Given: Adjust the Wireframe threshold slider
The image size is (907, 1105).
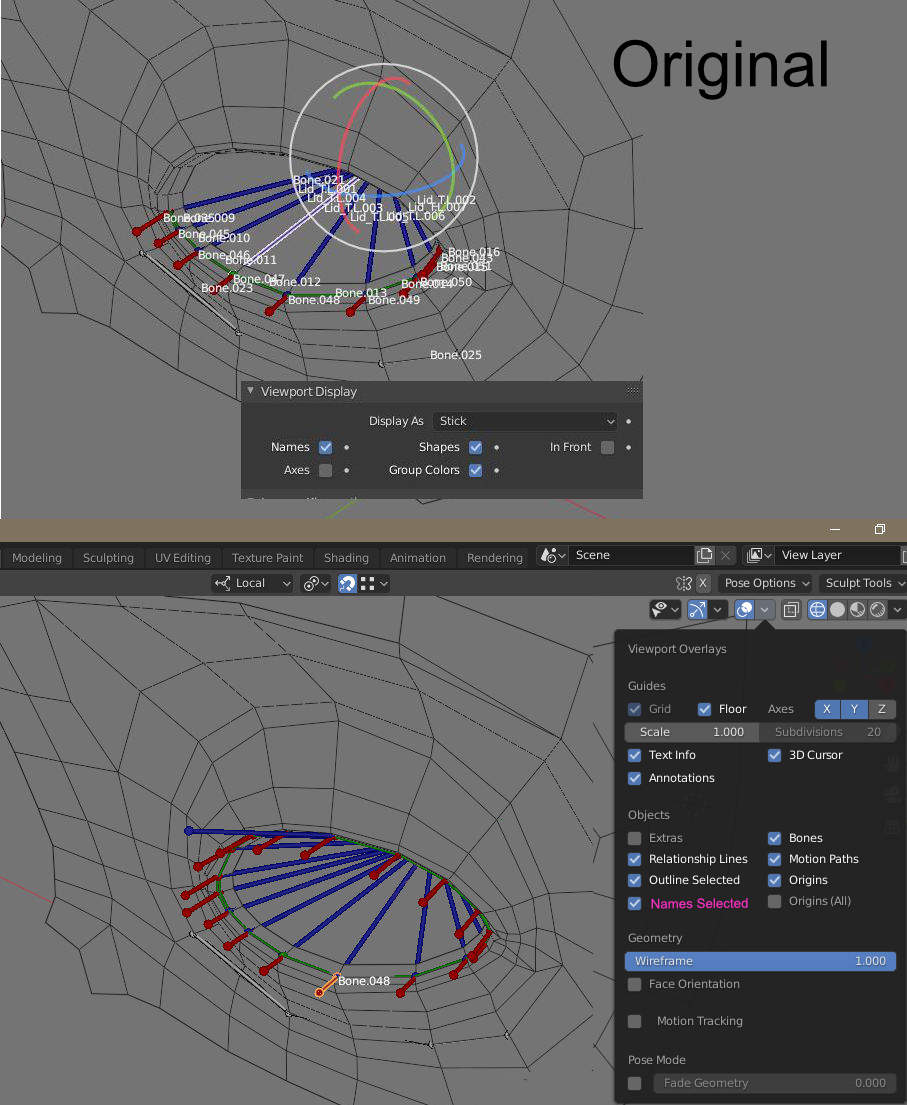Looking at the screenshot, I should pos(760,961).
